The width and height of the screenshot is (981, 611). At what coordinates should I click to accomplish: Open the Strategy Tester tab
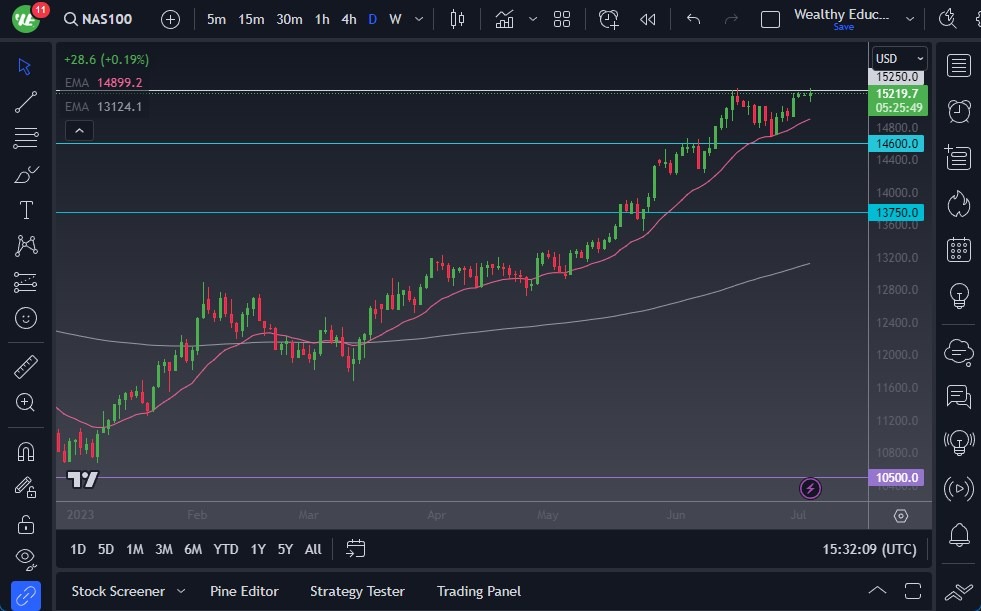[357, 591]
